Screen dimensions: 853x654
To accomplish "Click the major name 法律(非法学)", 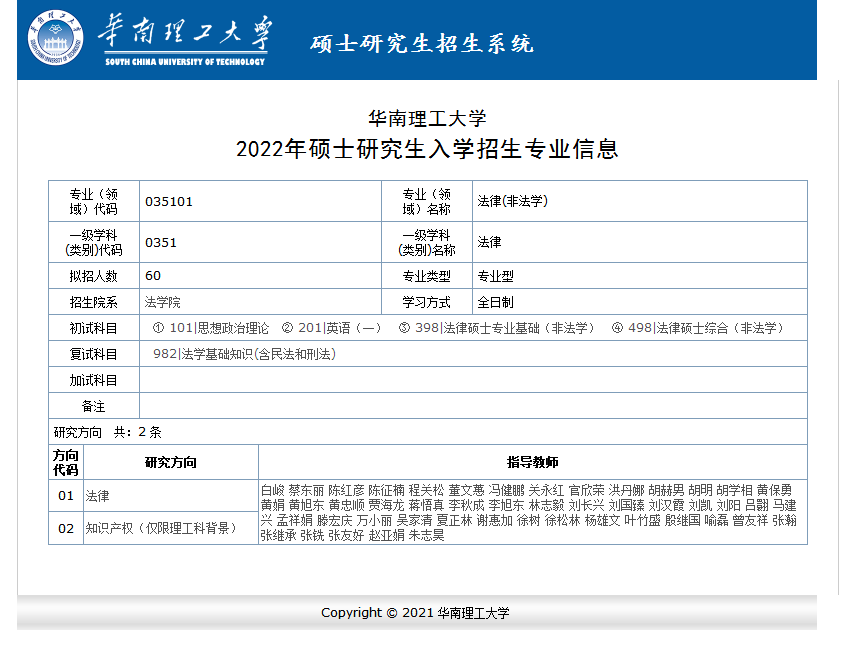I will 512,201.
